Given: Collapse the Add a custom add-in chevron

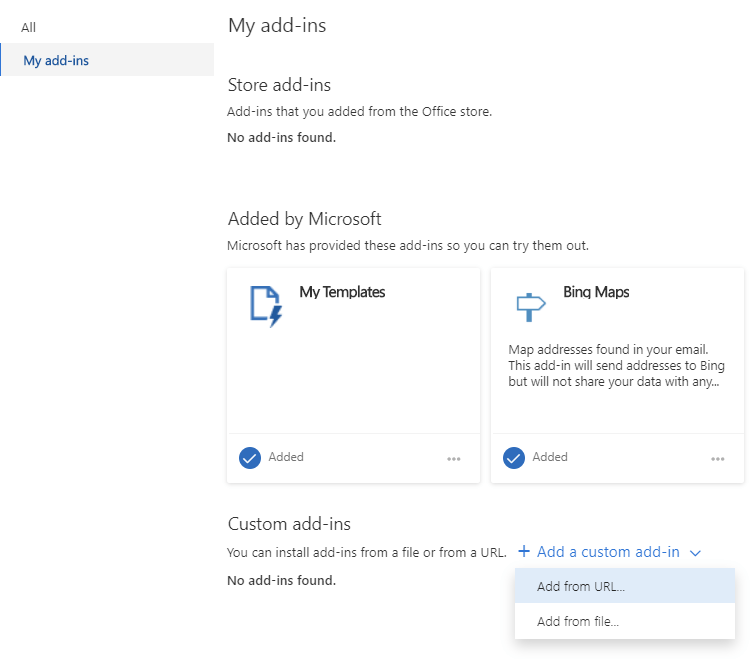Looking at the screenshot, I should pyautogui.click(x=696, y=553).
